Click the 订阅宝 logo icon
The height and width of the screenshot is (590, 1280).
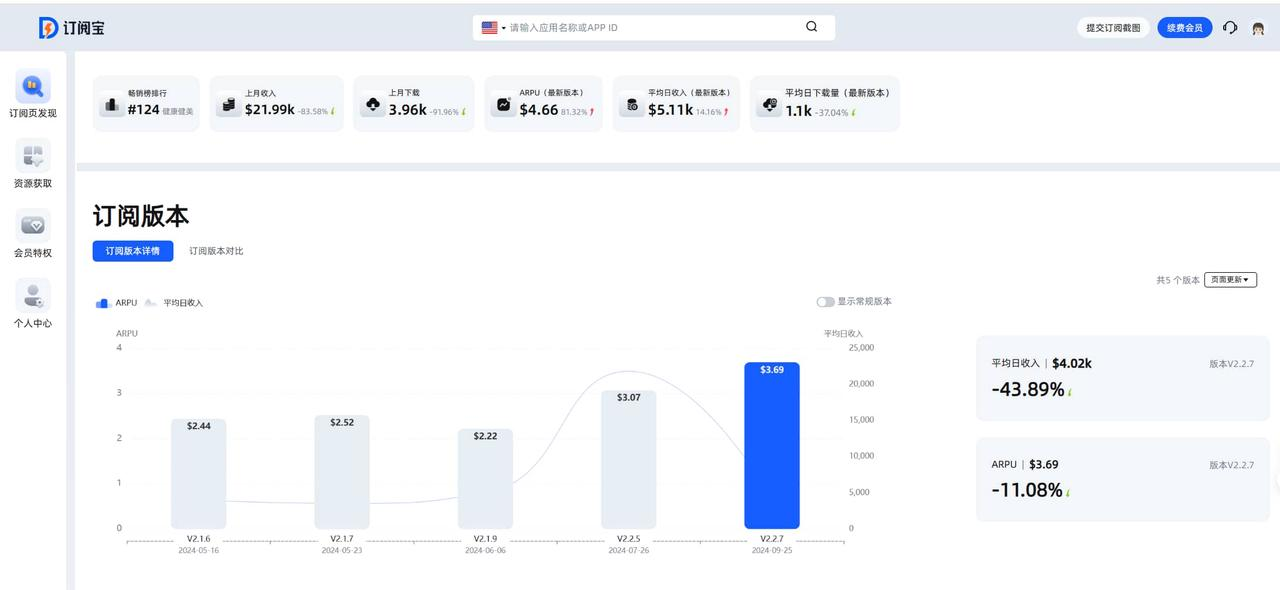click(48, 28)
